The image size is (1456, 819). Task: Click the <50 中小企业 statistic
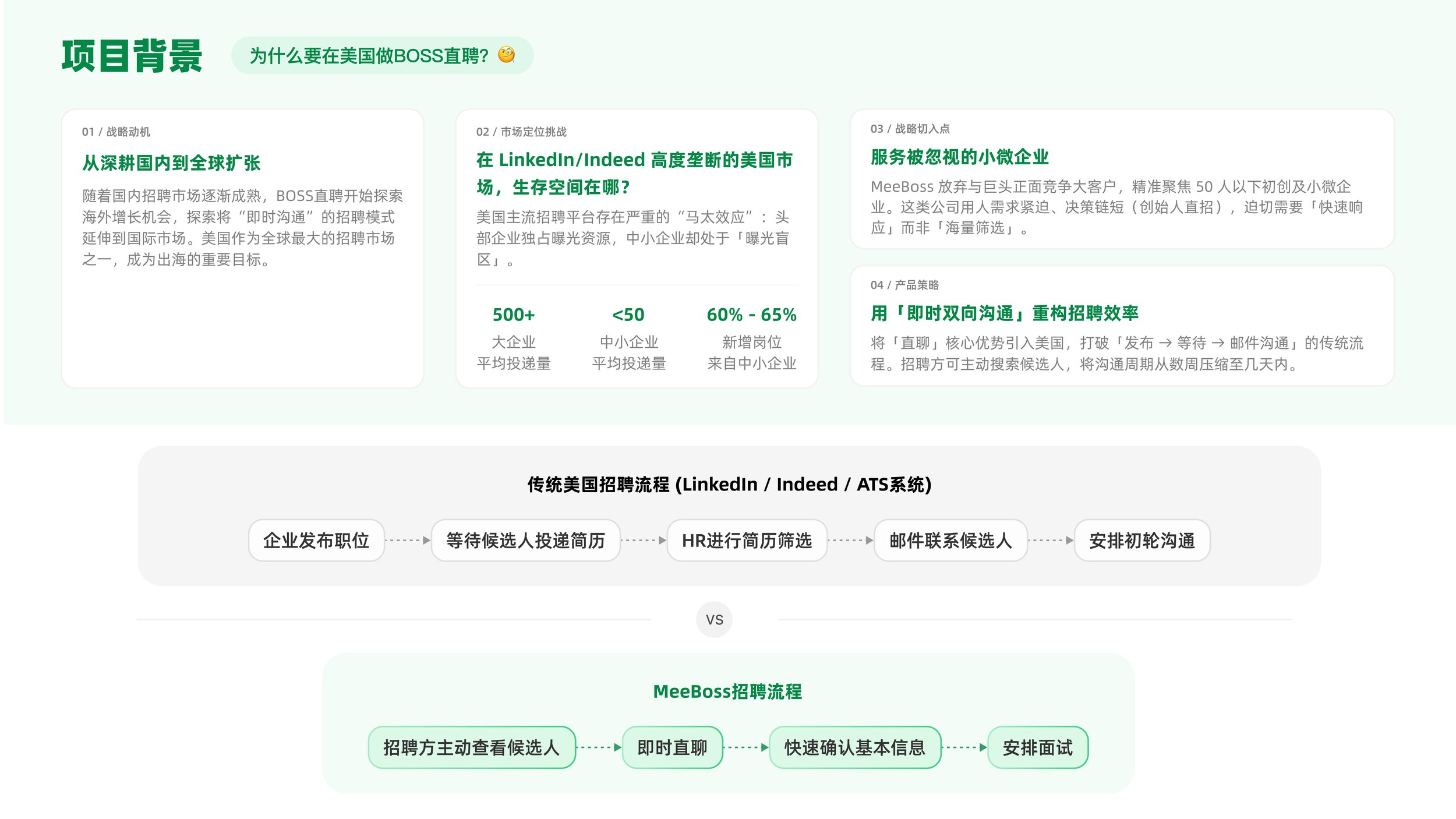(628, 315)
